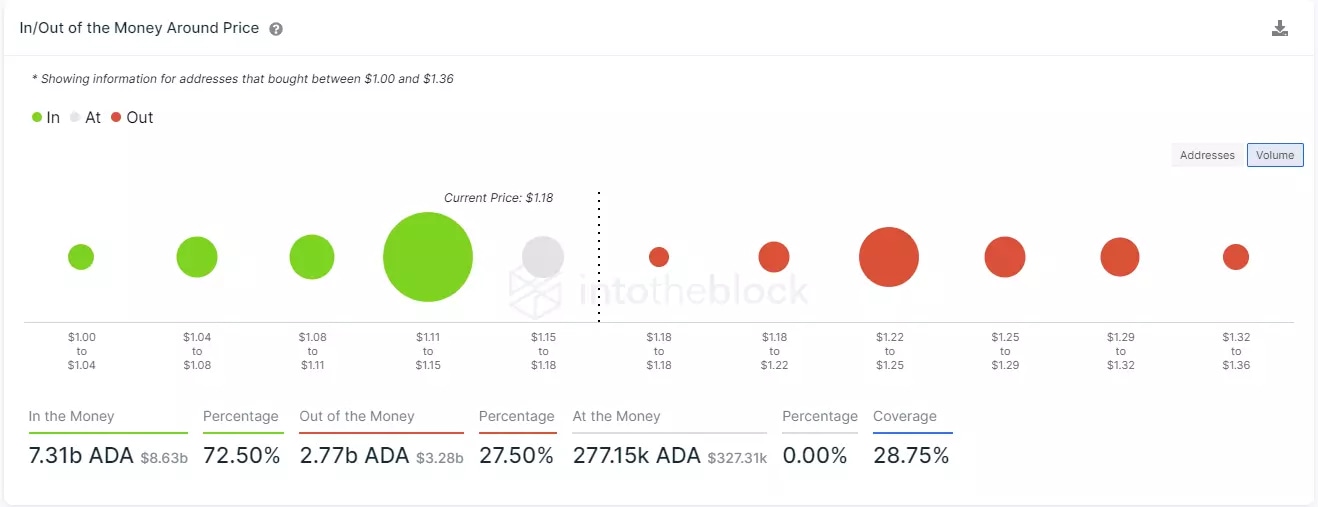Toggle the green In legend item

coord(46,117)
